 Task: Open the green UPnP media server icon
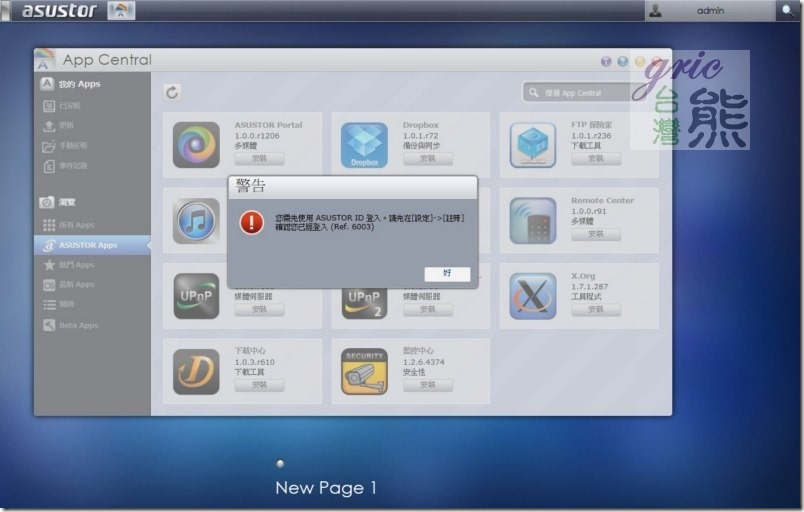click(x=196, y=296)
